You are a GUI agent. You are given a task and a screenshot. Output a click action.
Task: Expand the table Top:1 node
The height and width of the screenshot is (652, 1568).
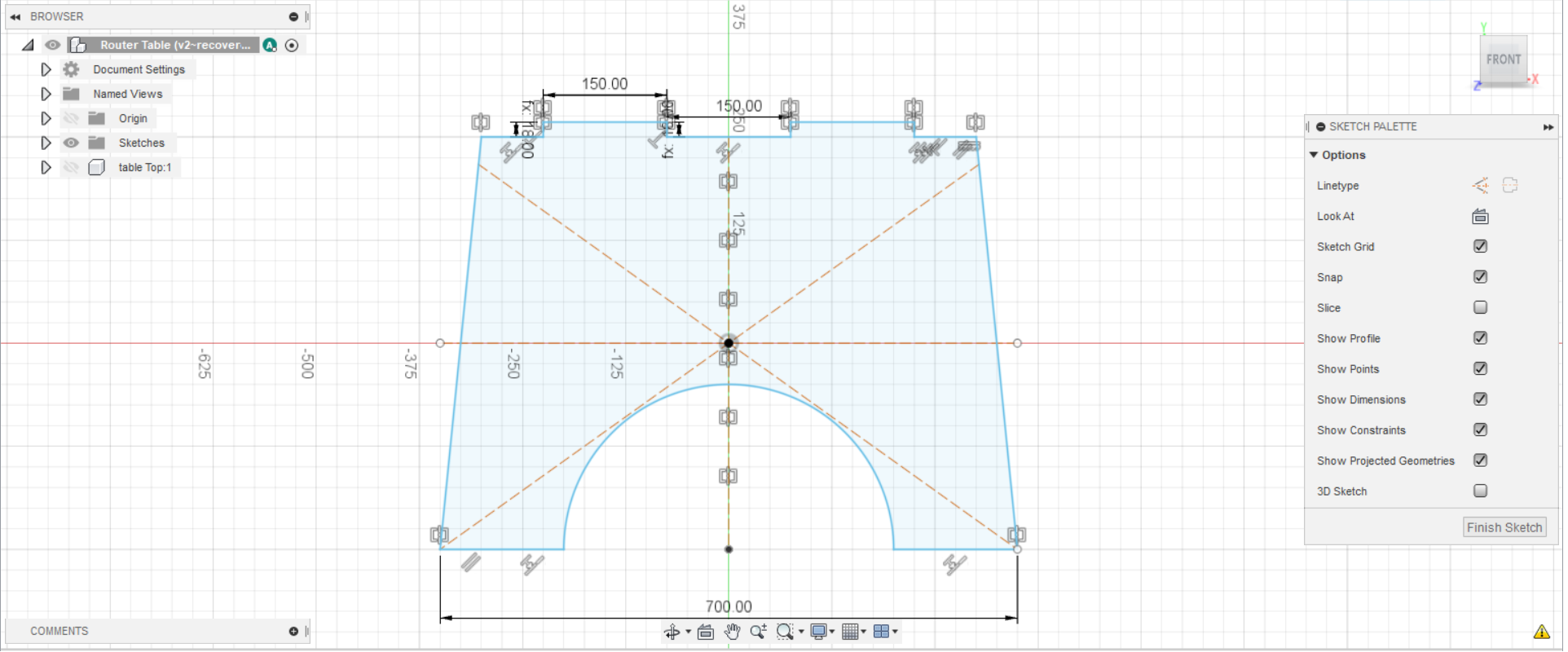pyautogui.click(x=46, y=168)
